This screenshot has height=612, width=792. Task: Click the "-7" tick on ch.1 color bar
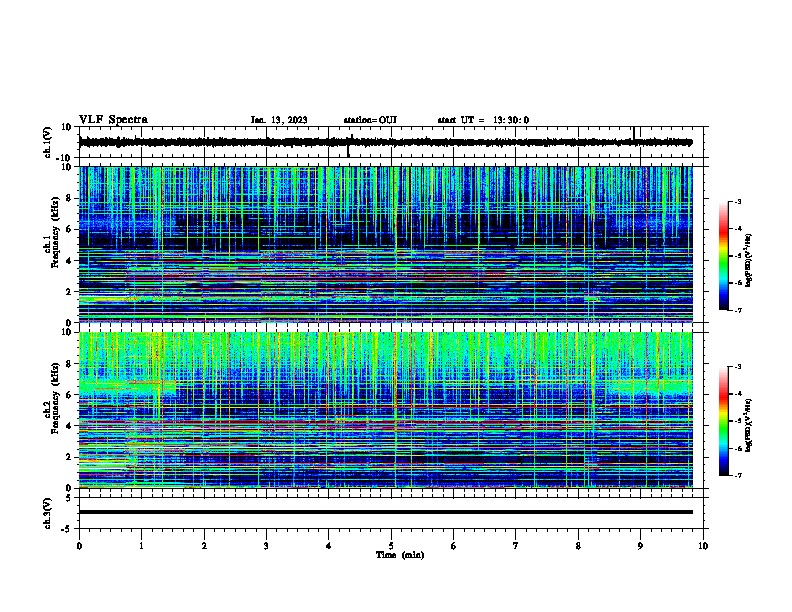(738, 310)
